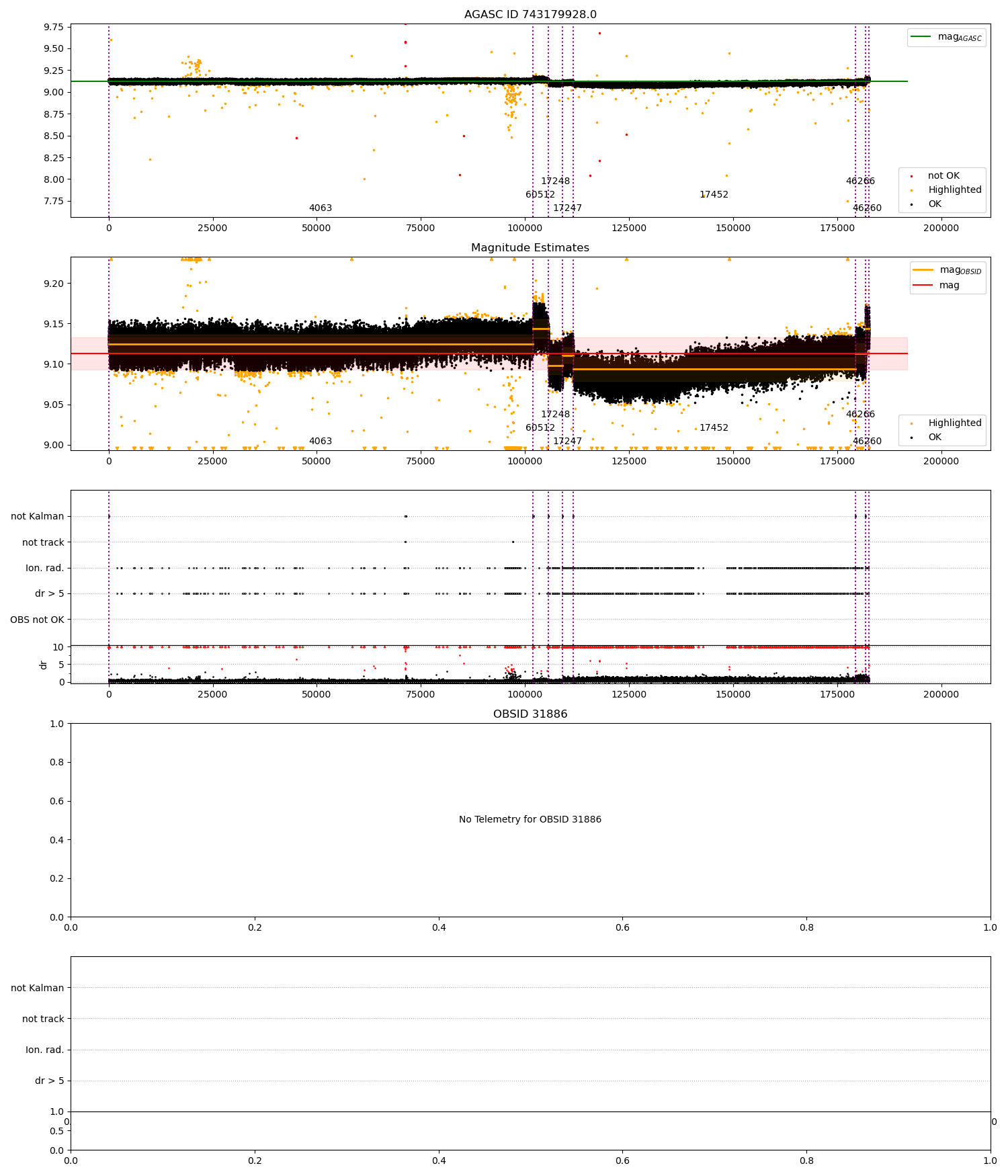The image size is (1008, 1176).
Task: Select OBSID label 17247 in the top plot
Action: click(567, 208)
